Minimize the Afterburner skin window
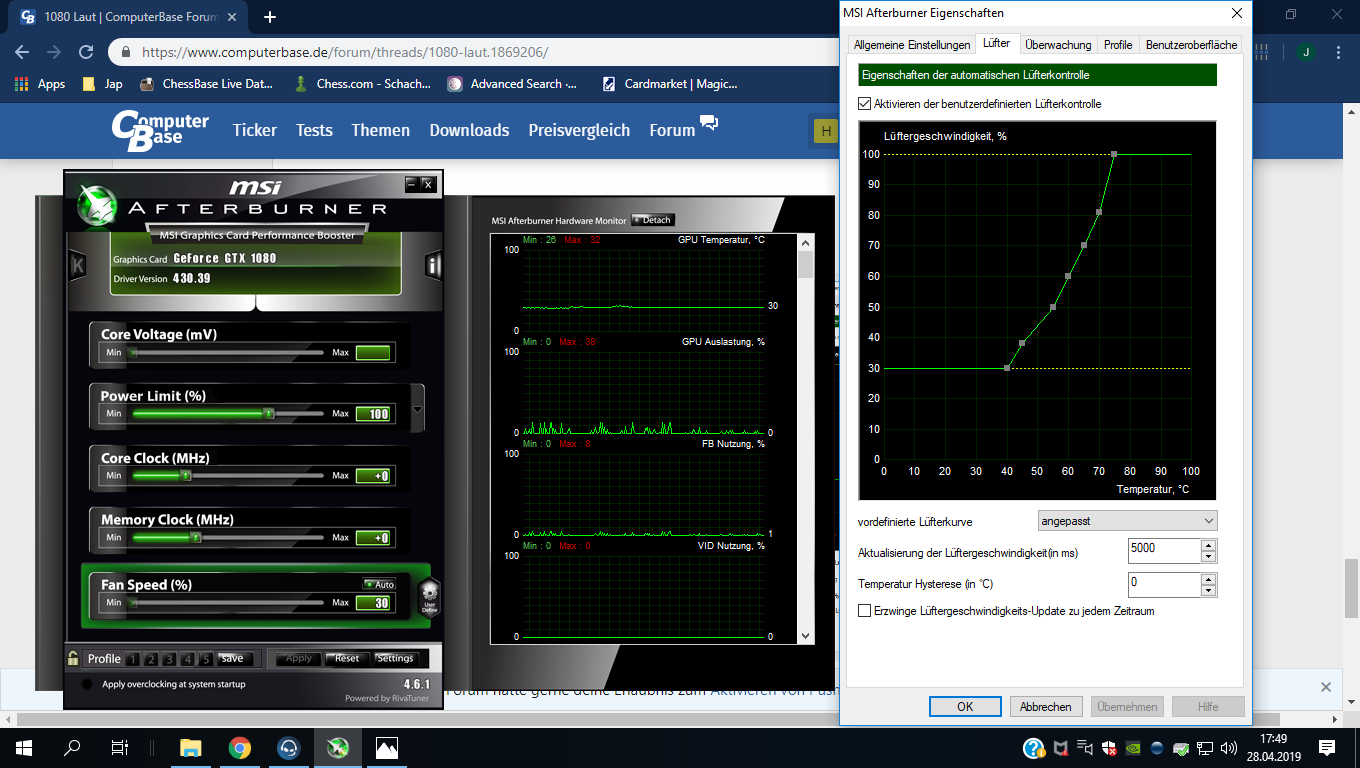Image resolution: width=1360 pixels, height=768 pixels. (411, 184)
